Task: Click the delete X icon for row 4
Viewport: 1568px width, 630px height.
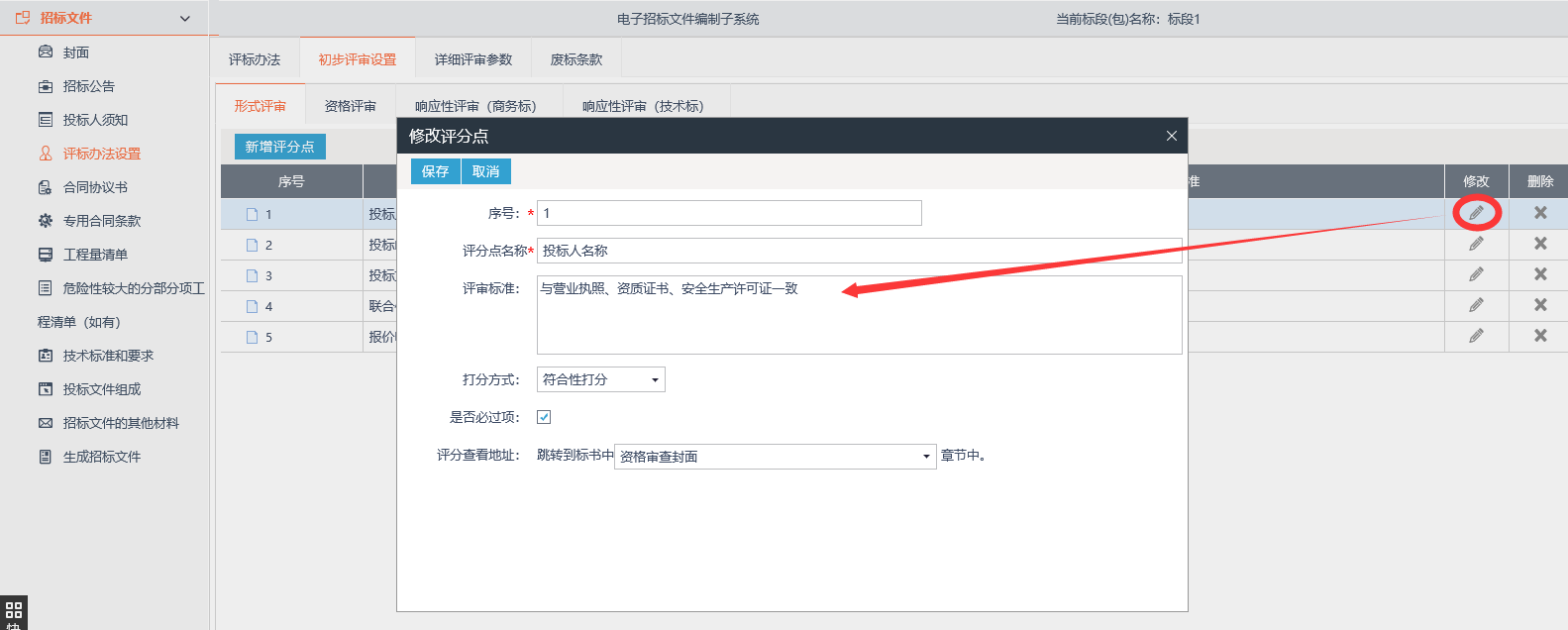Action: pyautogui.click(x=1540, y=305)
